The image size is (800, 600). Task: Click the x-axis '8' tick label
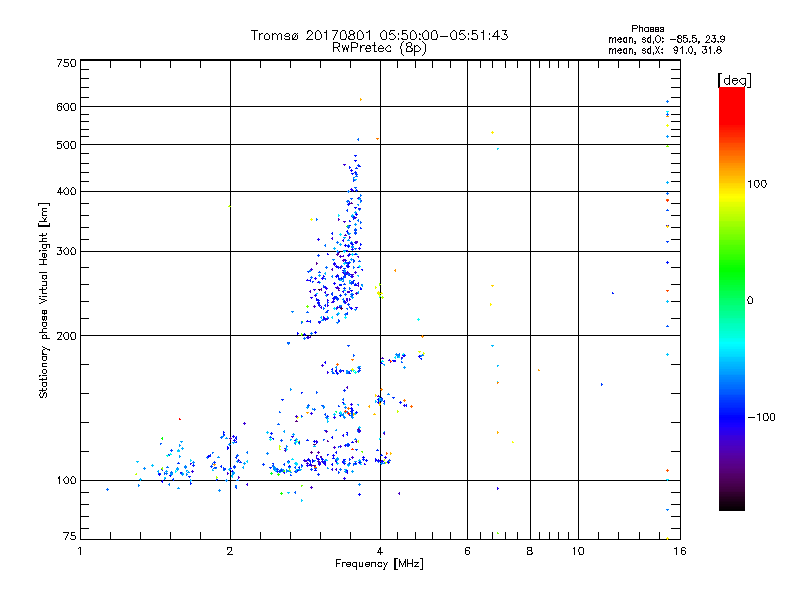coord(530,551)
